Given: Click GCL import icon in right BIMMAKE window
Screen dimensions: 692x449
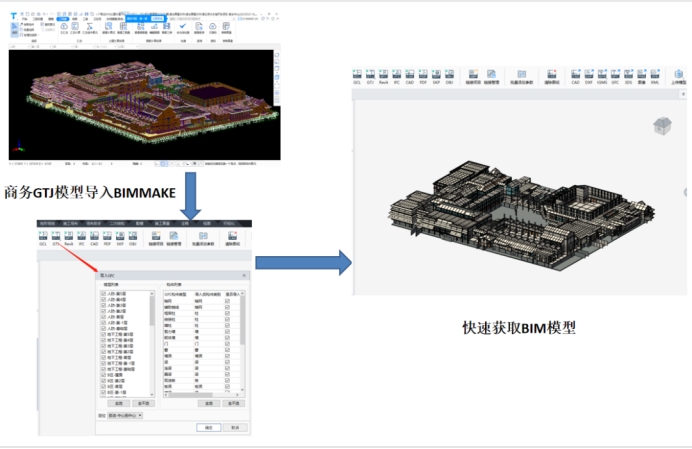Looking at the screenshot, I should click(x=357, y=76).
